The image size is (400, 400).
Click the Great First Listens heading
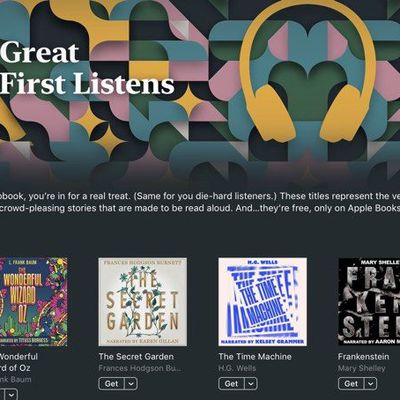click(87, 68)
